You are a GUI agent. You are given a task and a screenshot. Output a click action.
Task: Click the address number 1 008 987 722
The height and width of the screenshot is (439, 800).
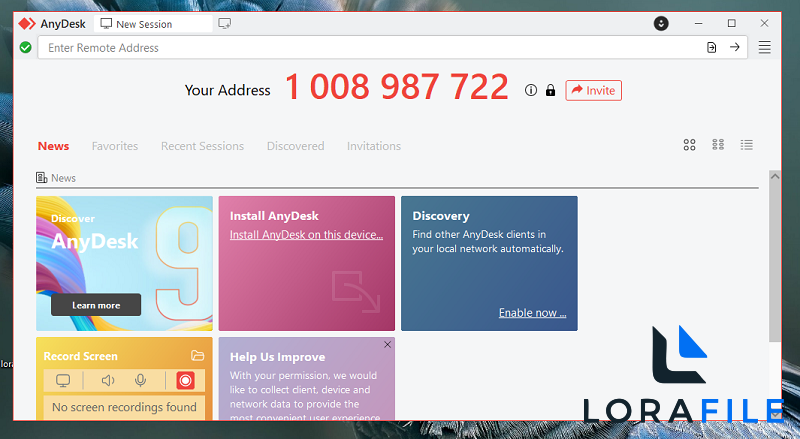tap(396, 87)
